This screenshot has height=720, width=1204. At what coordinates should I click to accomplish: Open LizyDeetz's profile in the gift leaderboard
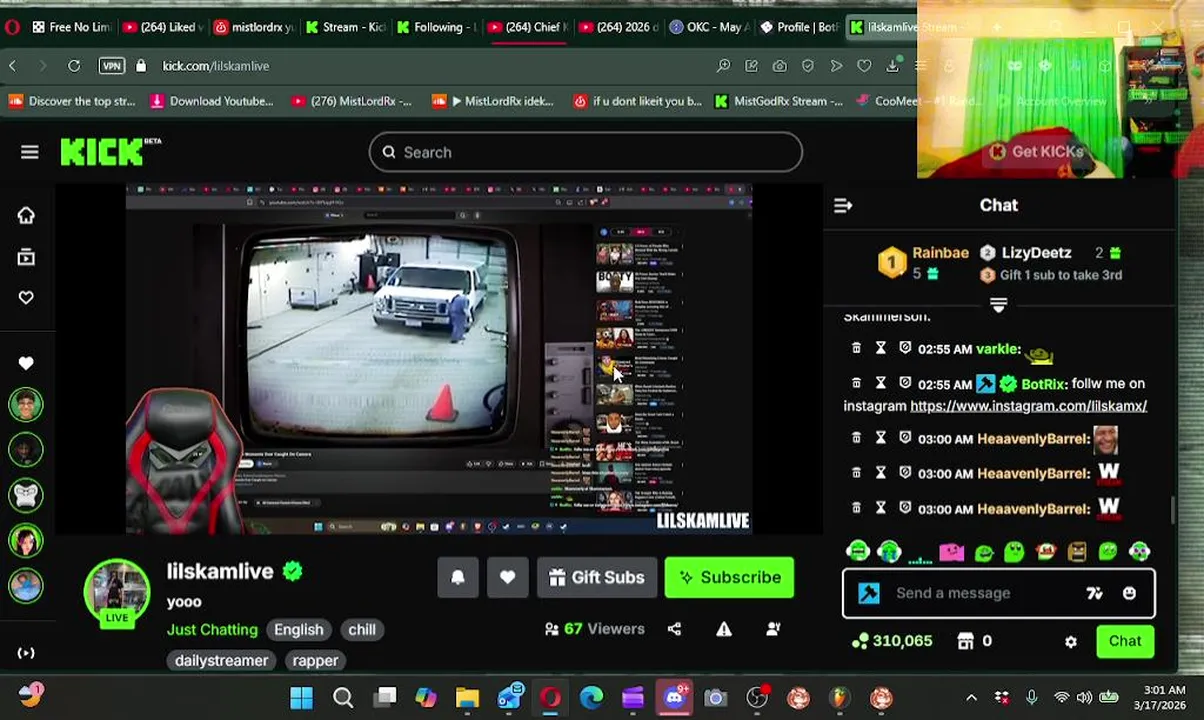pyautogui.click(x=1036, y=253)
